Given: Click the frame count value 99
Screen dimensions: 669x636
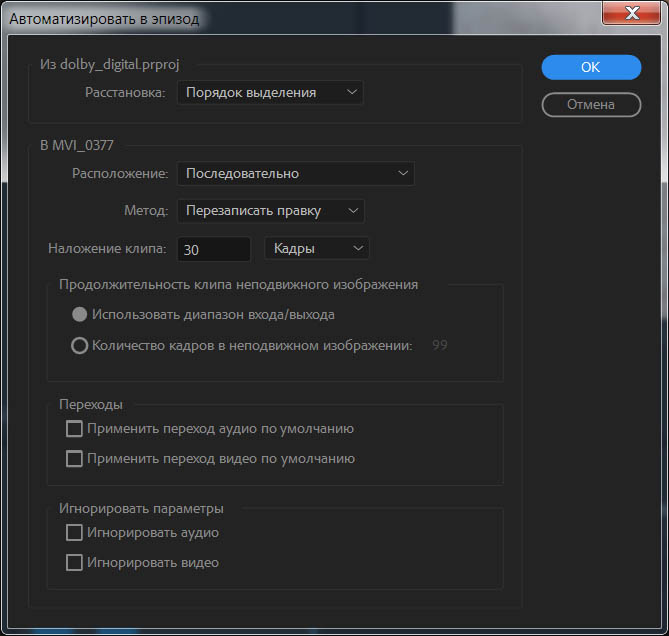Looking at the screenshot, I should (440, 345).
